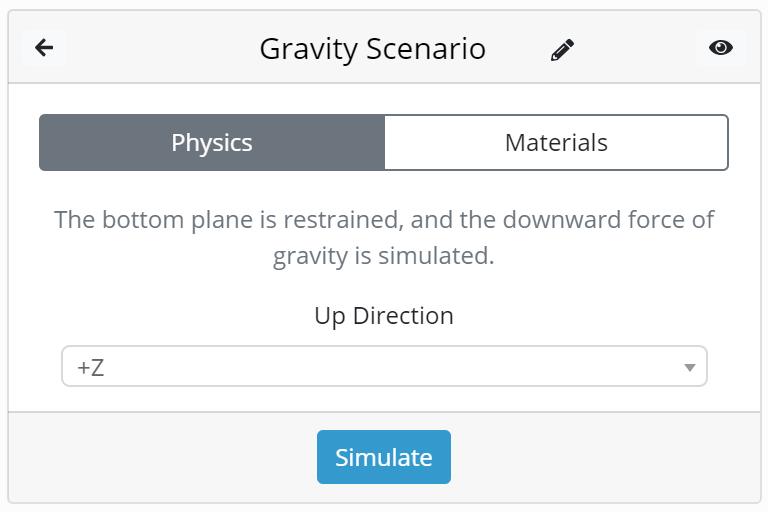Image resolution: width=768 pixels, height=512 pixels.
Task: Click the Up Direction label
Action: [384, 316]
